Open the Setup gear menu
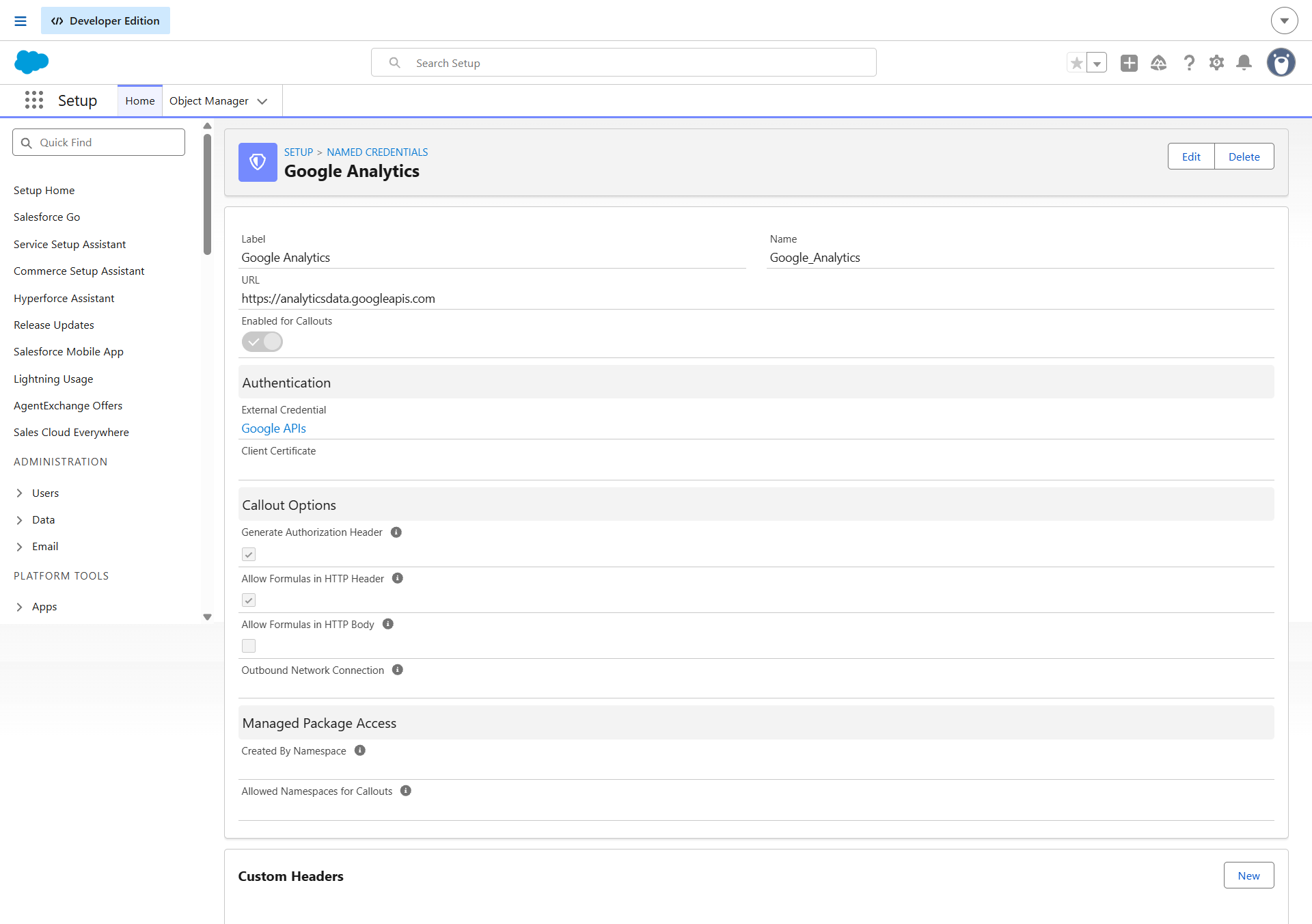This screenshot has height=924, width=1312. [1216, 63]
